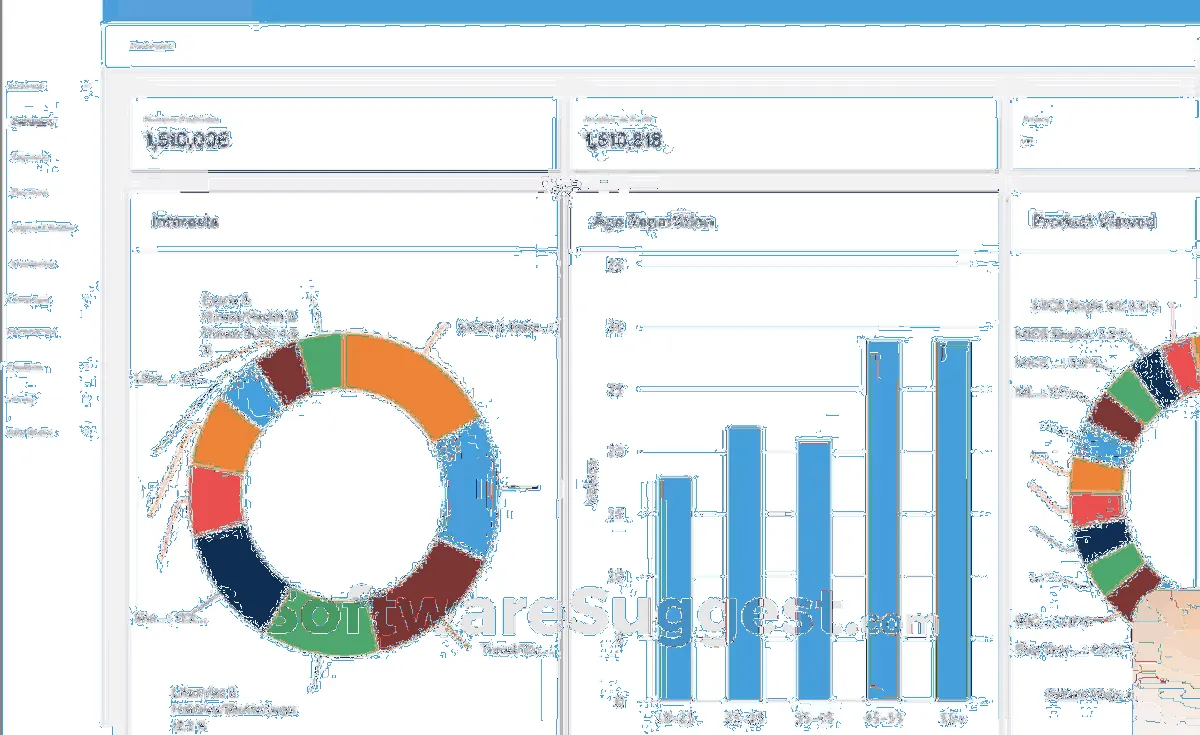The image size is (1200, 735).
Task: Click the orange segment in Product Viewed donut
Action: (x=1097, y=476)
